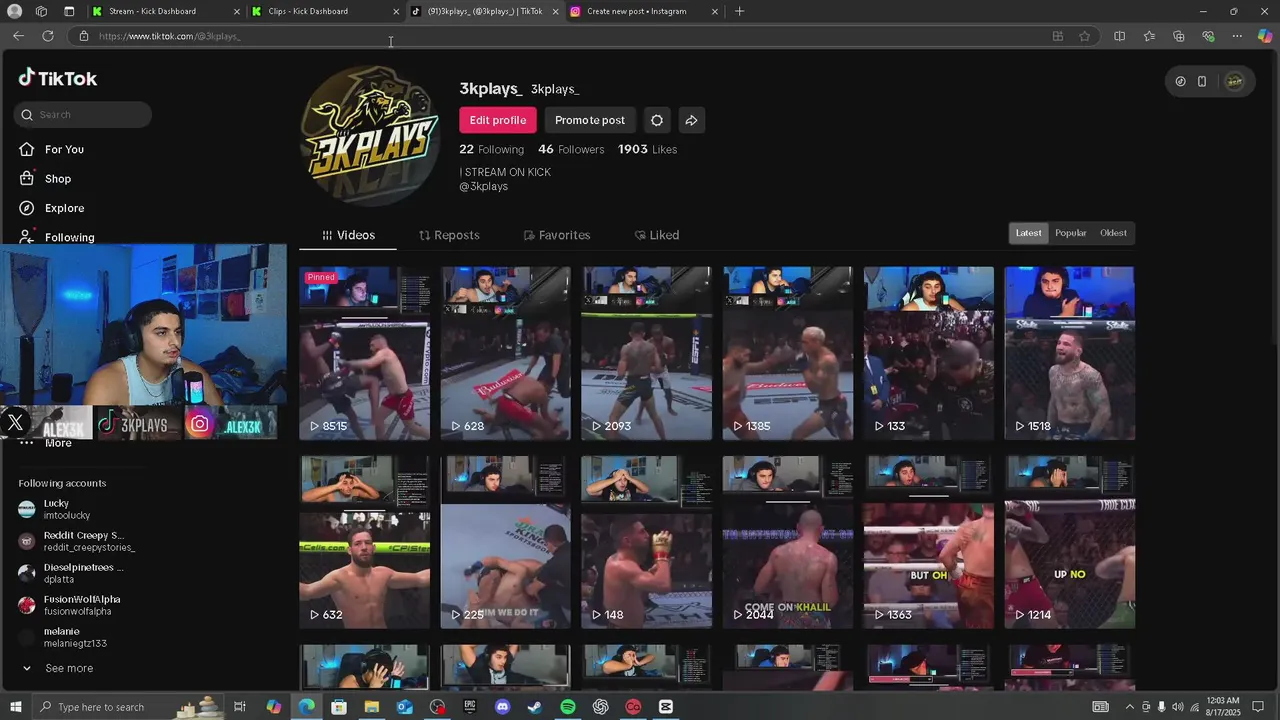Viewport: 1280px width, 720px height.
Task: Open the video with 1385 views
Action: 788,353
